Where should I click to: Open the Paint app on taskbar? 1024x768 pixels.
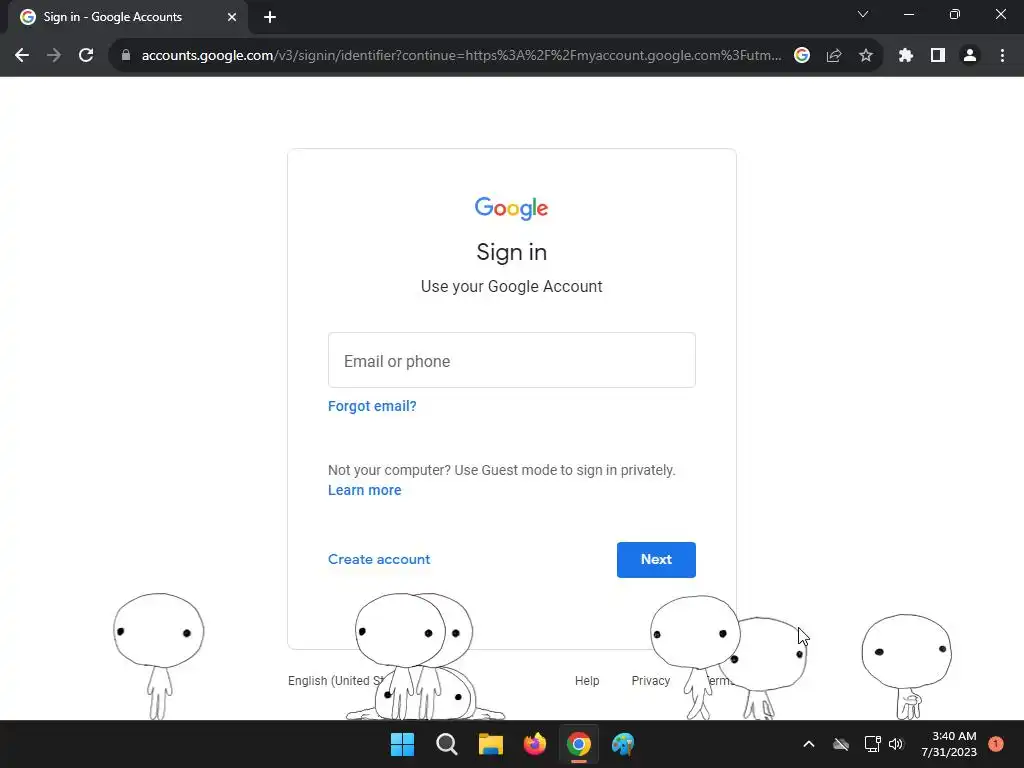[x=623, y=744]
